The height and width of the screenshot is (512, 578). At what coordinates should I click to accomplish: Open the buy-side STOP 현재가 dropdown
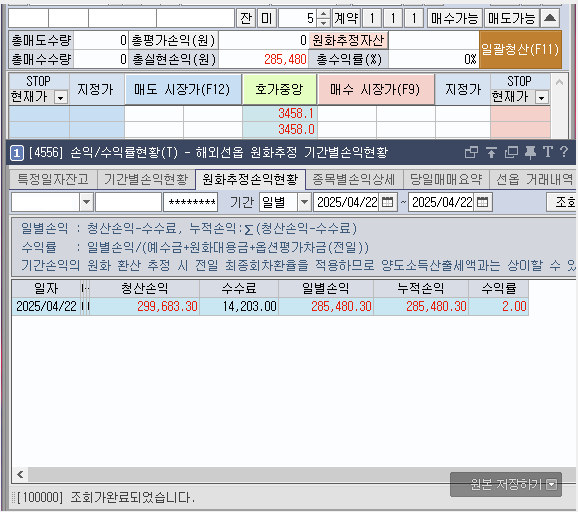coord(542,98)
